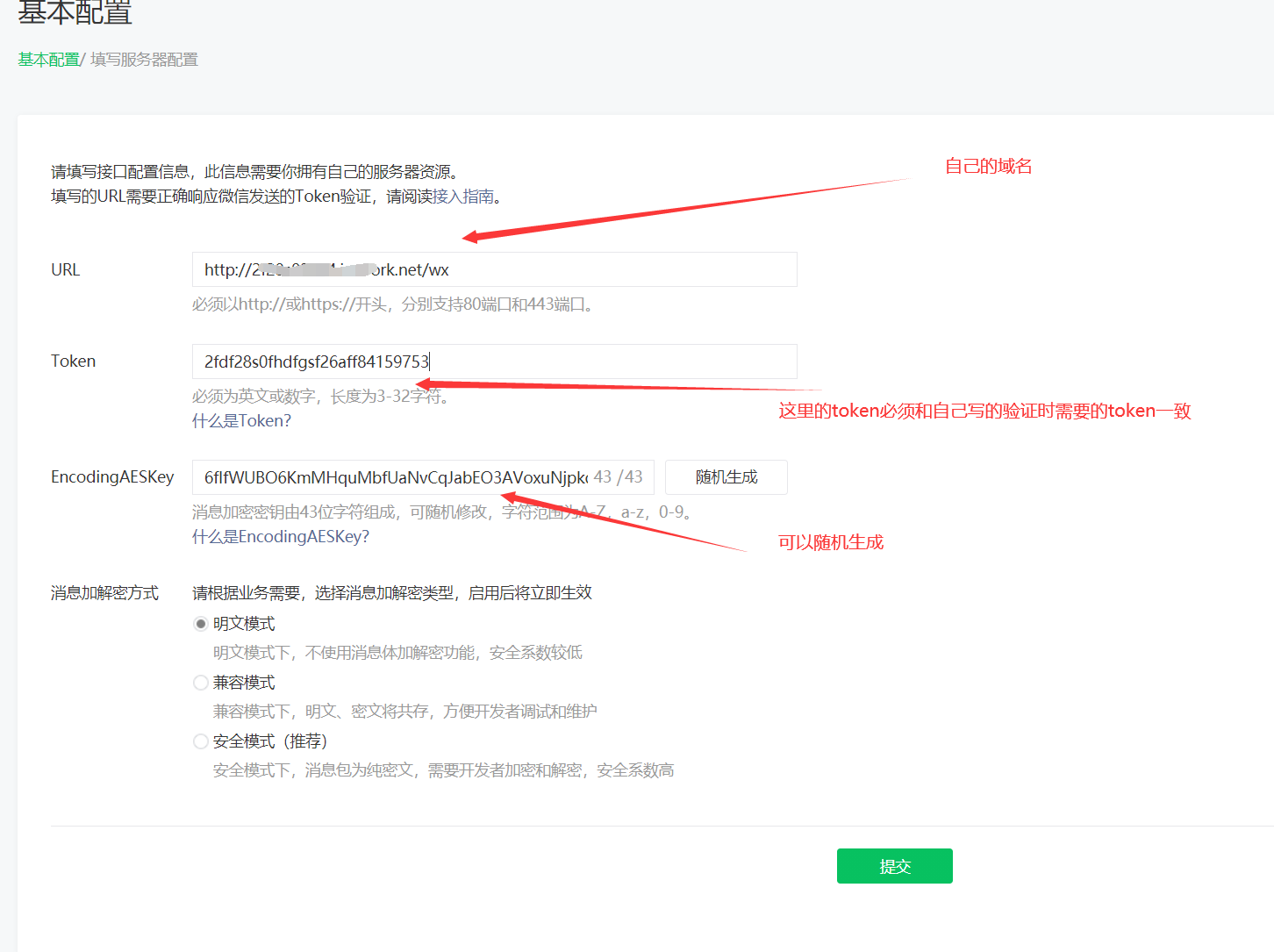1274x952 pixels.
Task: Click the 自己的域名 red annotation
Action: (x=988, y=166)
